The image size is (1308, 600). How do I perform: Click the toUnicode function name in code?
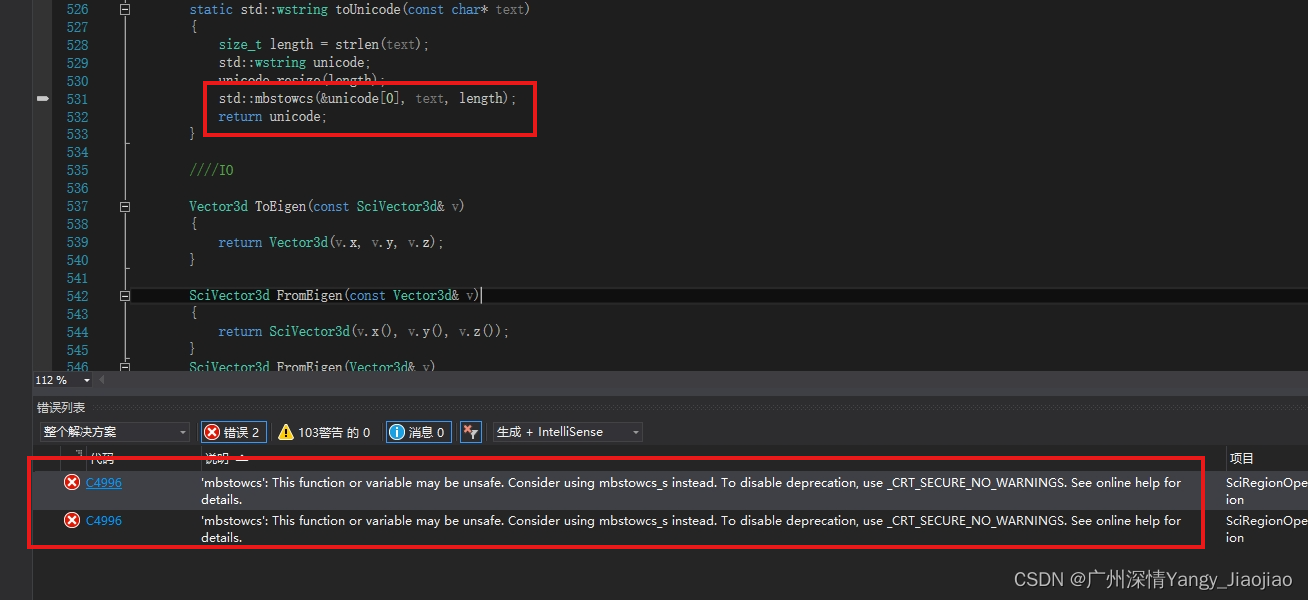click(x=368, y=9)
